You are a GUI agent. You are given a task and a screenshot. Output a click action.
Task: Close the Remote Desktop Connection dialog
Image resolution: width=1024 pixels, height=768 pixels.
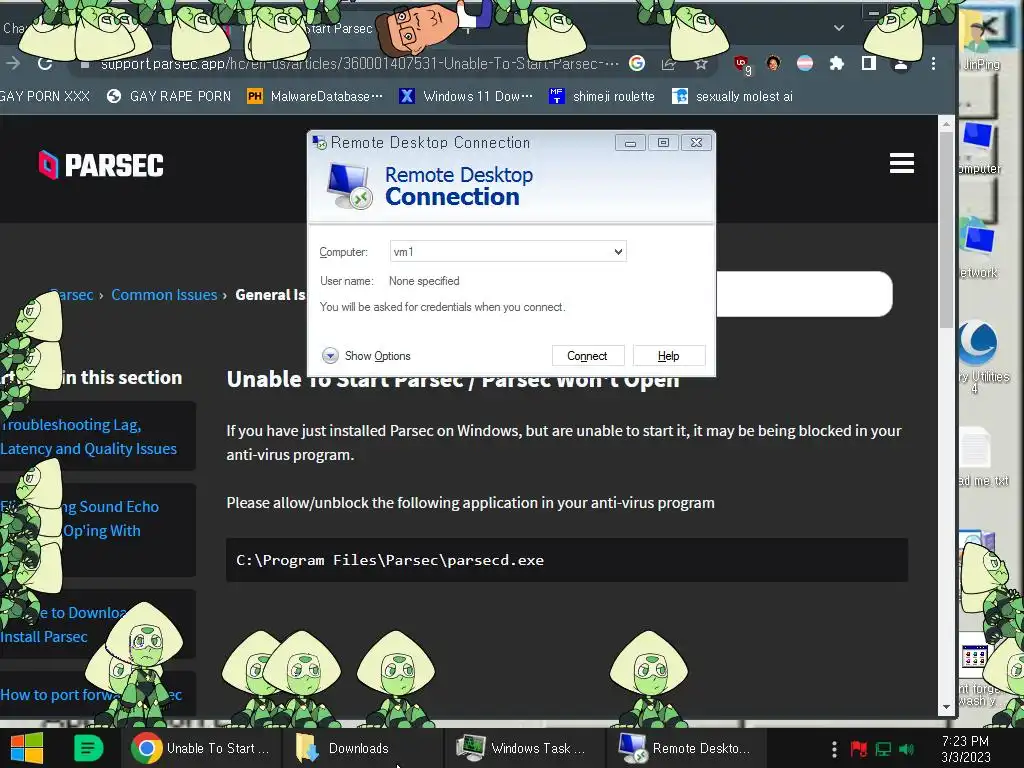[x=696, y=142]
